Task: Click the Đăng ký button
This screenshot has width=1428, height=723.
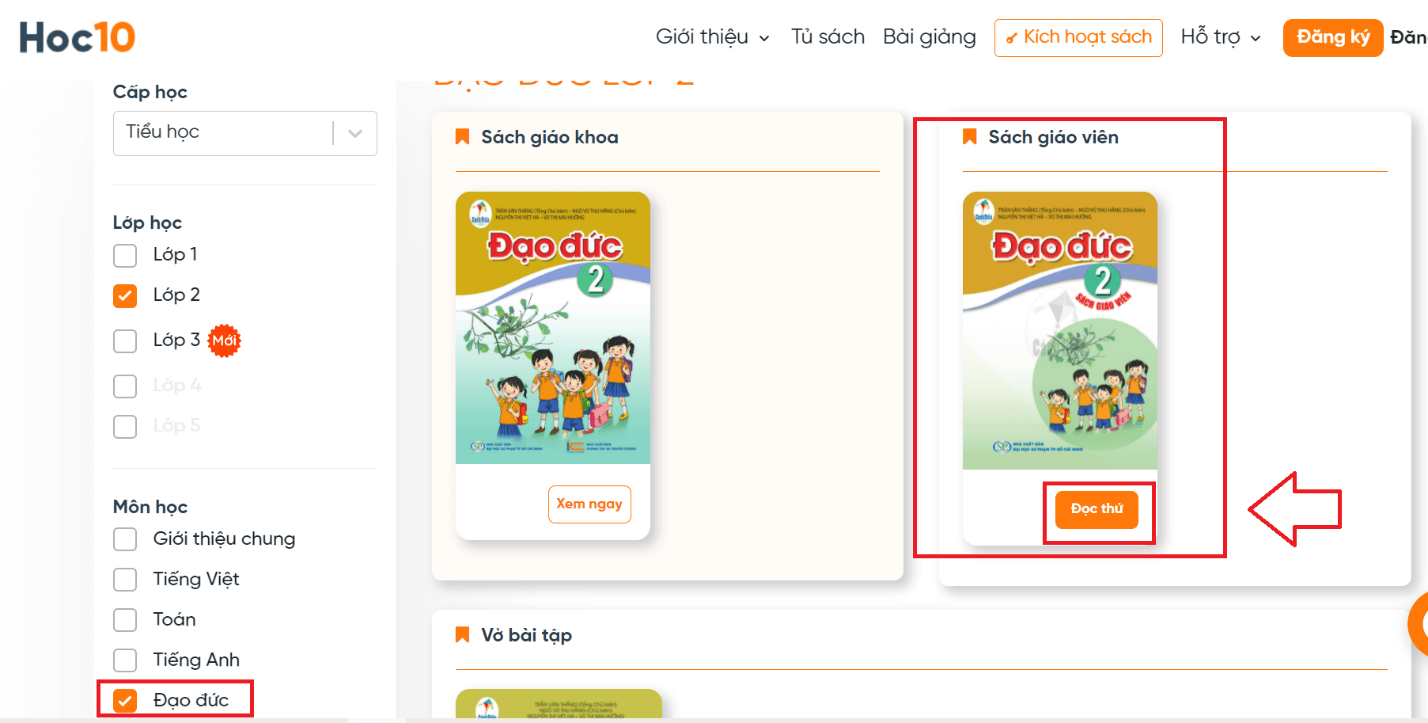Action: tap(1333, 38)
